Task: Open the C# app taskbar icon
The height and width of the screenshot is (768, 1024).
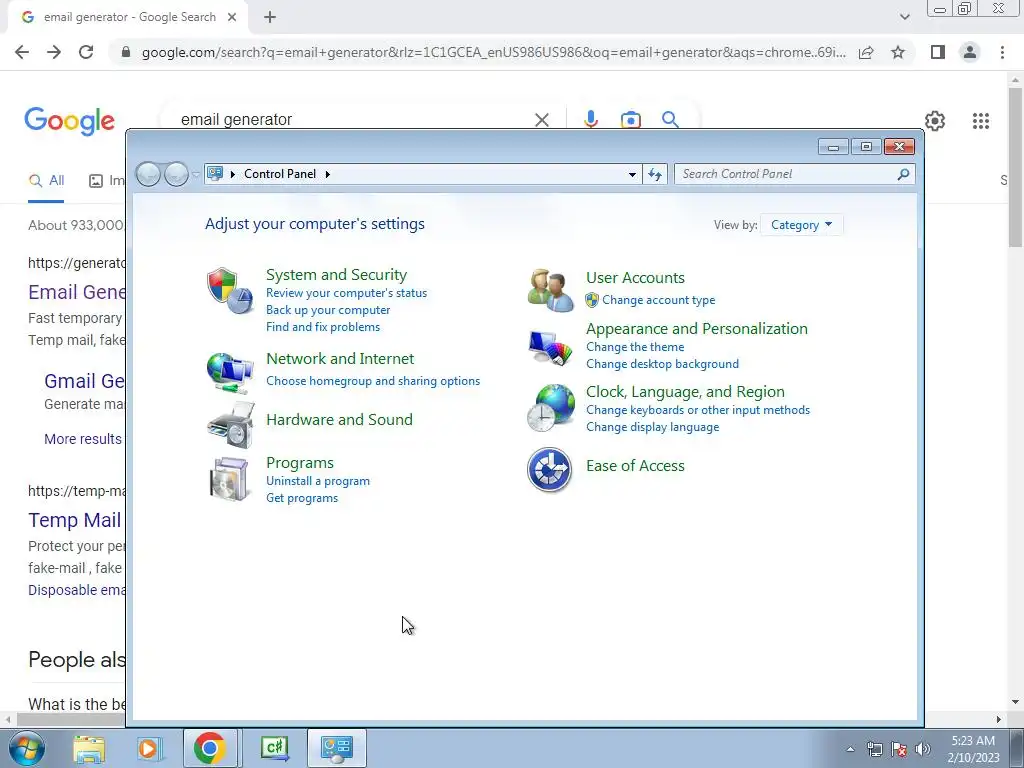Action: [275, 748]
